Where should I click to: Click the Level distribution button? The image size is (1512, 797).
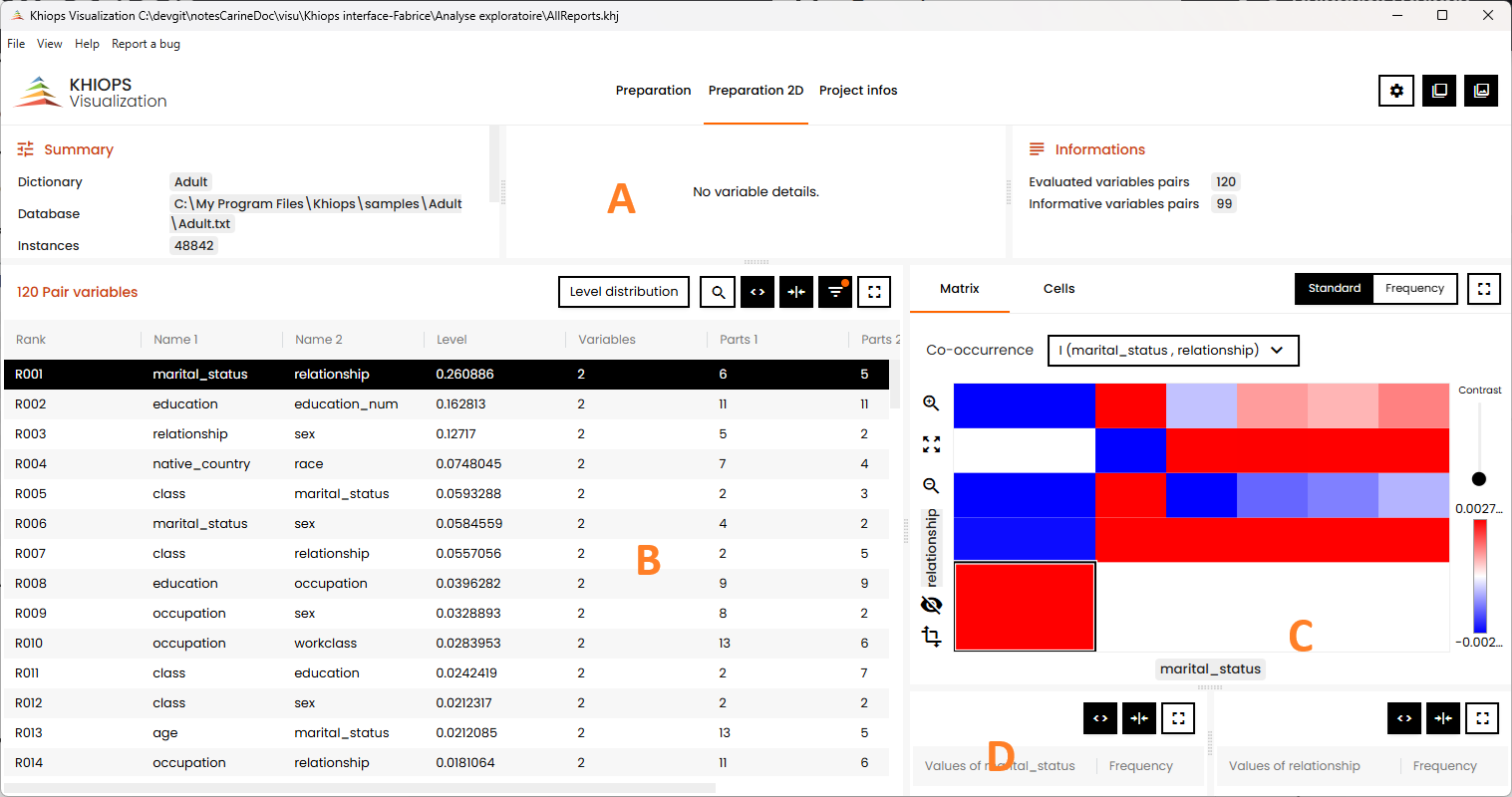pyautogui.click(x=624, y=292)
